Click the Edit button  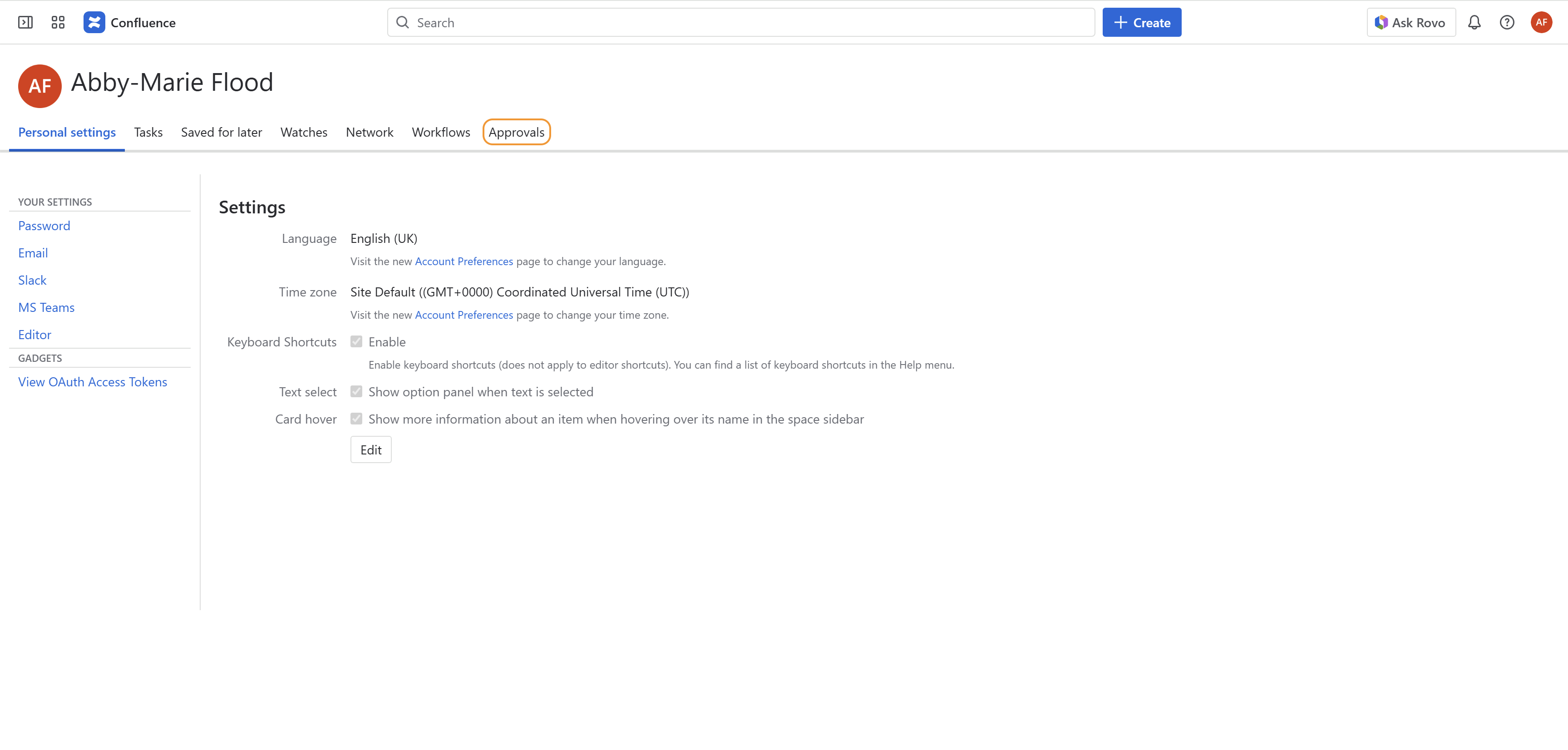tap(371, 449)
